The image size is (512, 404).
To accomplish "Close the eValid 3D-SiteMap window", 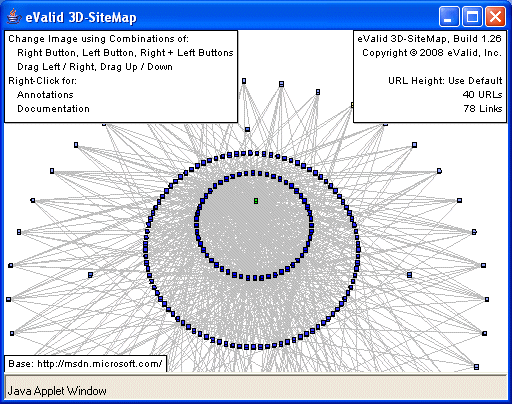I will [x=495, y=16].
